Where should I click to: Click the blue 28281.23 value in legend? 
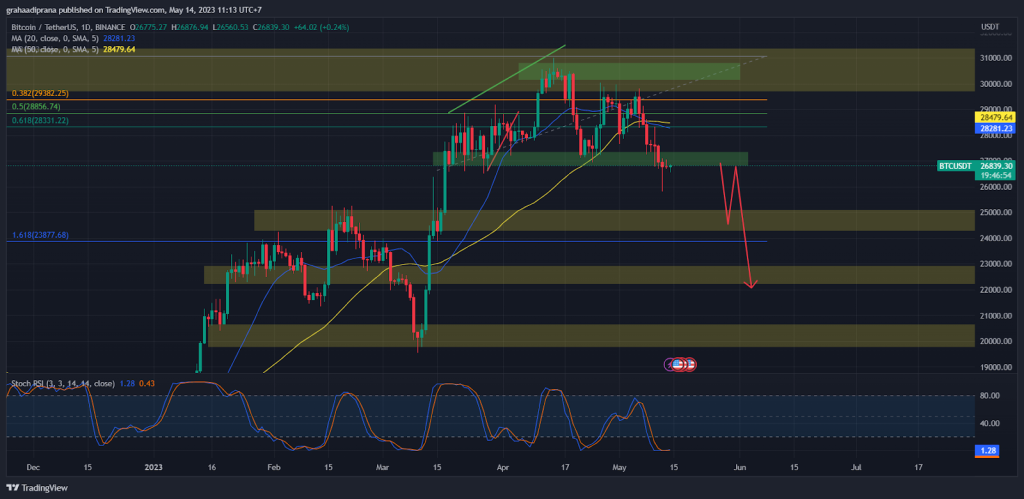point(119,38)
